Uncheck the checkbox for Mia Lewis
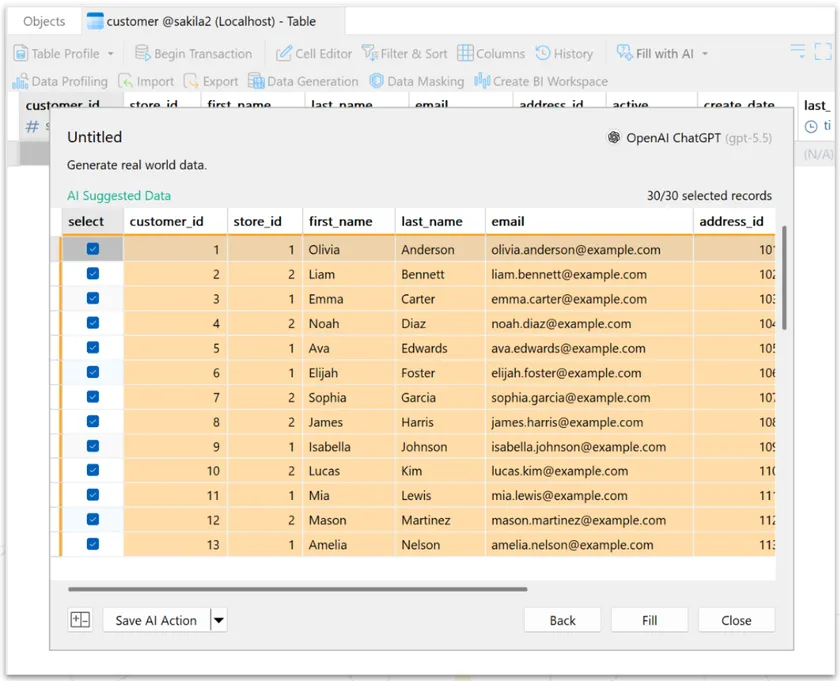 point(93,495)
